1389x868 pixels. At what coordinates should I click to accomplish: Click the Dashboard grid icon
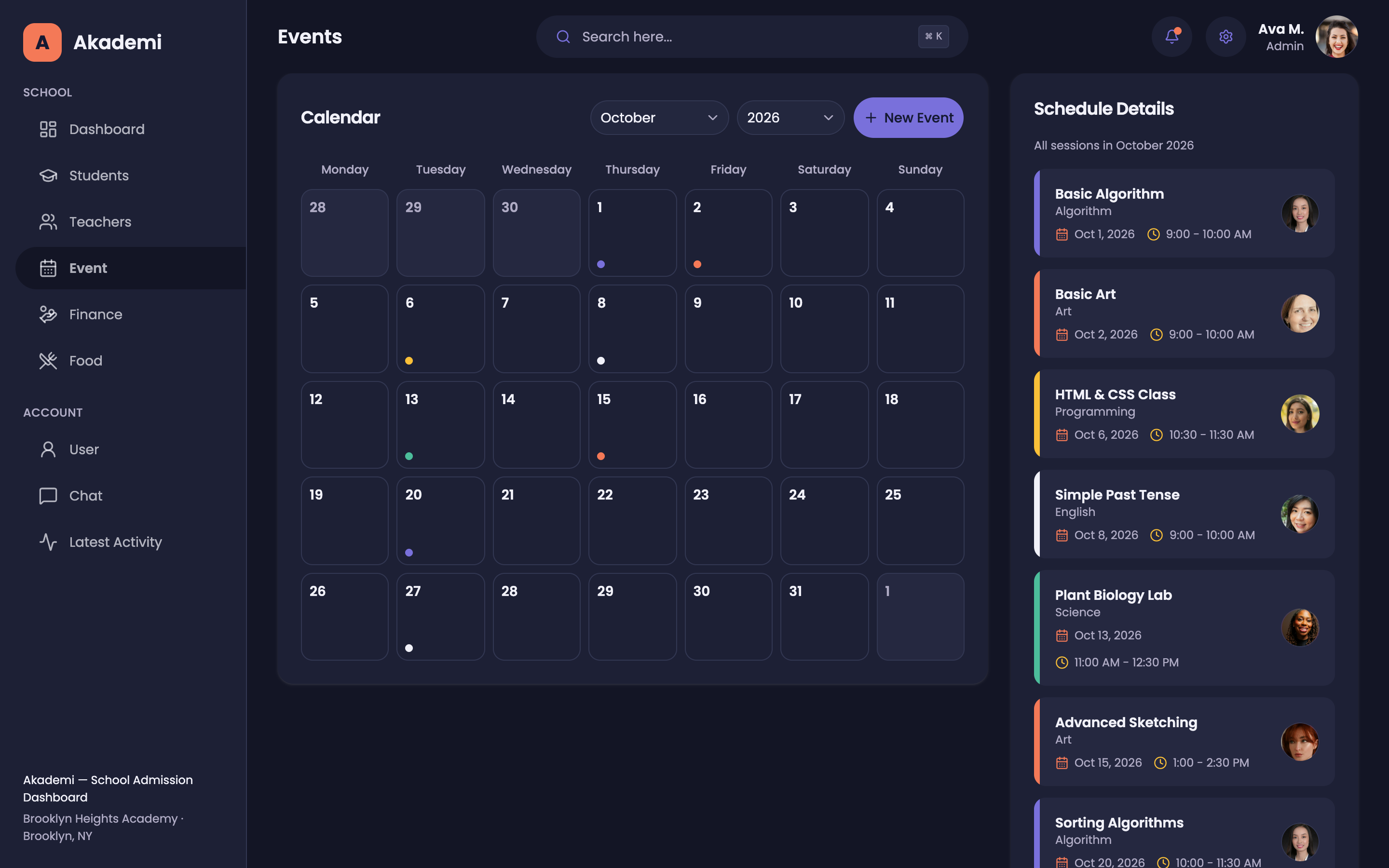[48, 129]
